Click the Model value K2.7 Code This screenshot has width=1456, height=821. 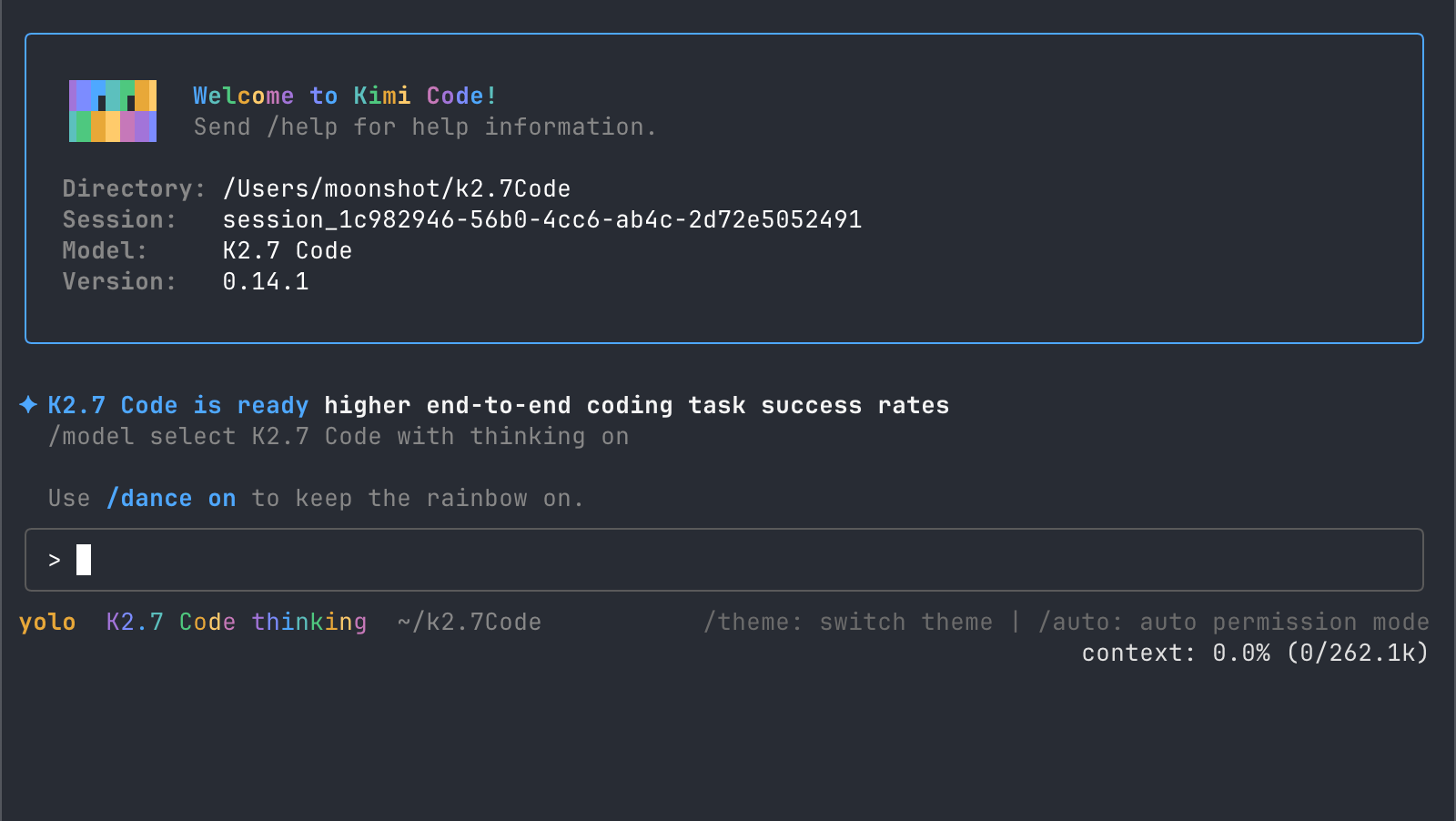point(288,250)
